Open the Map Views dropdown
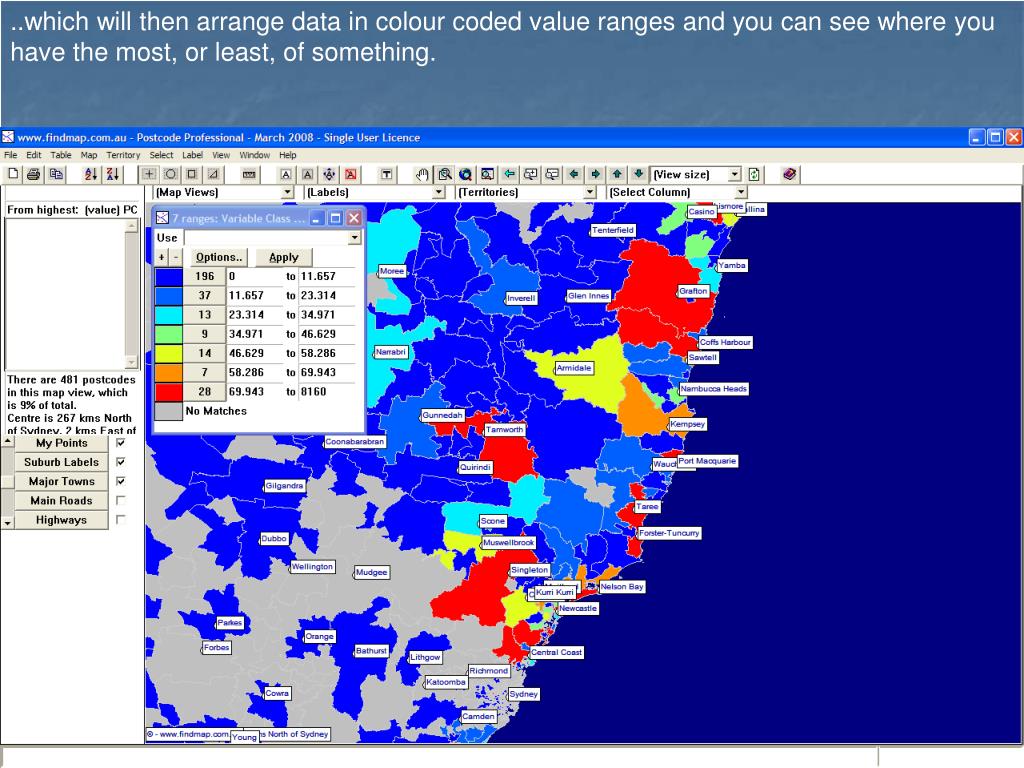Screen dimensions: 1024x768 click(x=287, y=192)
